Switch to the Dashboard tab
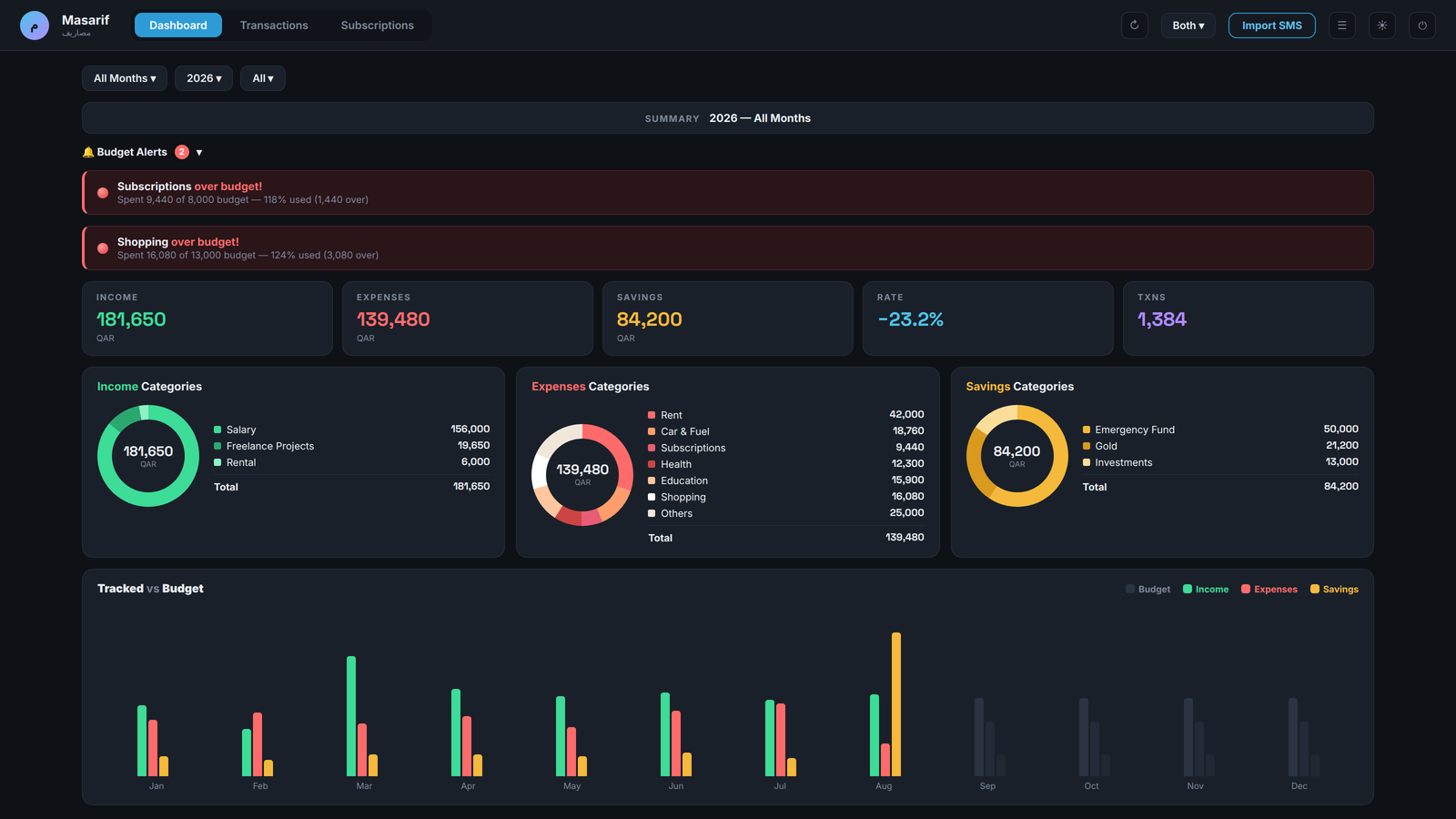1456x819 pixels. pyautogui.click(x=178, y=25)
